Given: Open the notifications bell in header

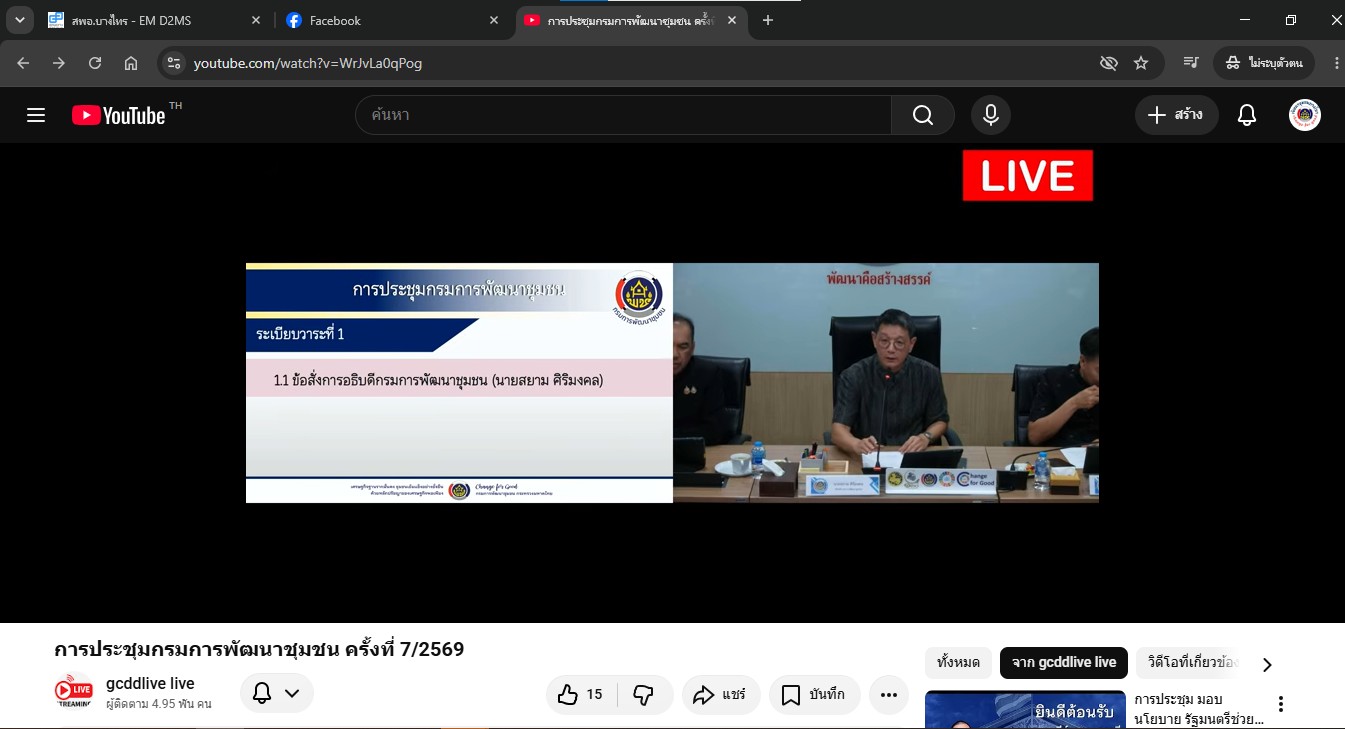Looking at the screenshot, I should pos(1247,115).
